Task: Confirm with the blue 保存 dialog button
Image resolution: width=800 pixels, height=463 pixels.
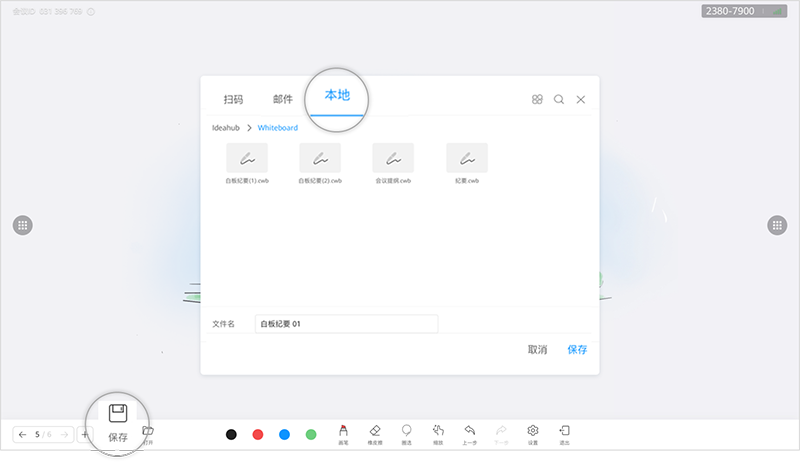Action: [577, 350]
